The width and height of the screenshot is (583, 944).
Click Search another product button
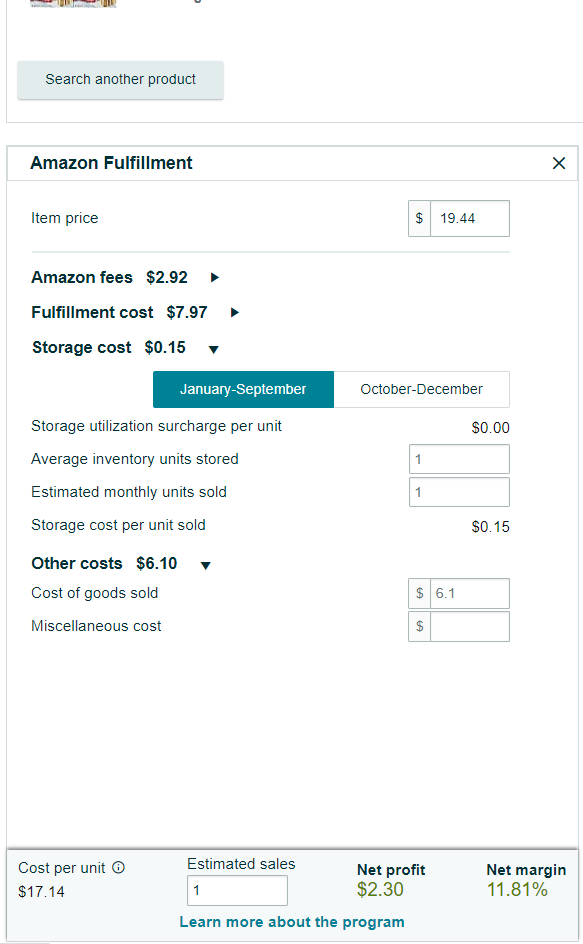[120, 79]
